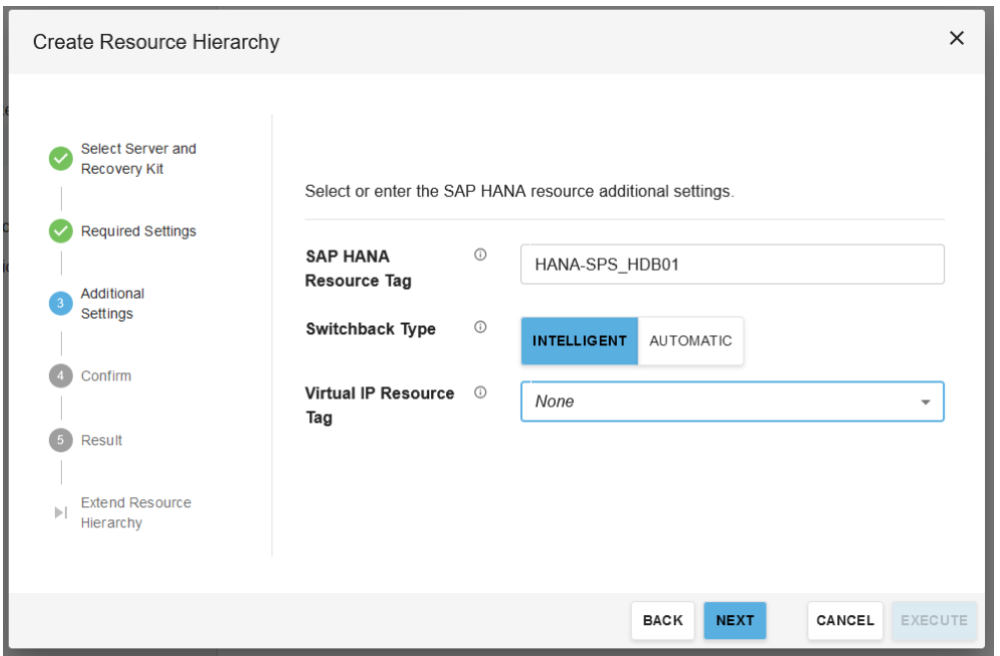
Task: Open Select Server and Recovery Kit step
Action: click(138, 158)
